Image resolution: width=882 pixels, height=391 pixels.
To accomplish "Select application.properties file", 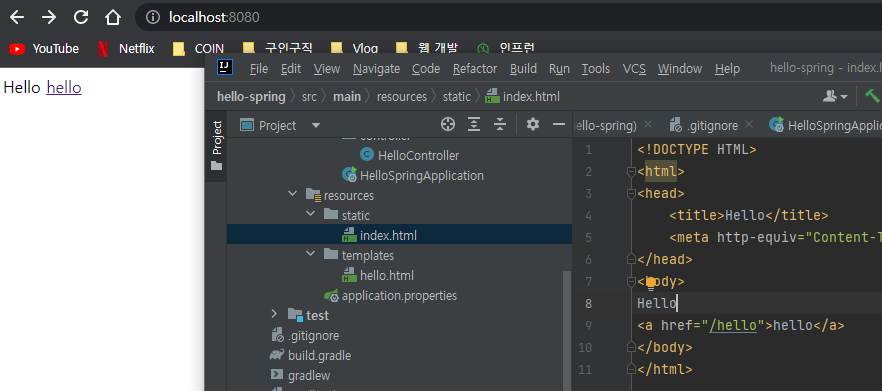I will (x=390, y=295).
